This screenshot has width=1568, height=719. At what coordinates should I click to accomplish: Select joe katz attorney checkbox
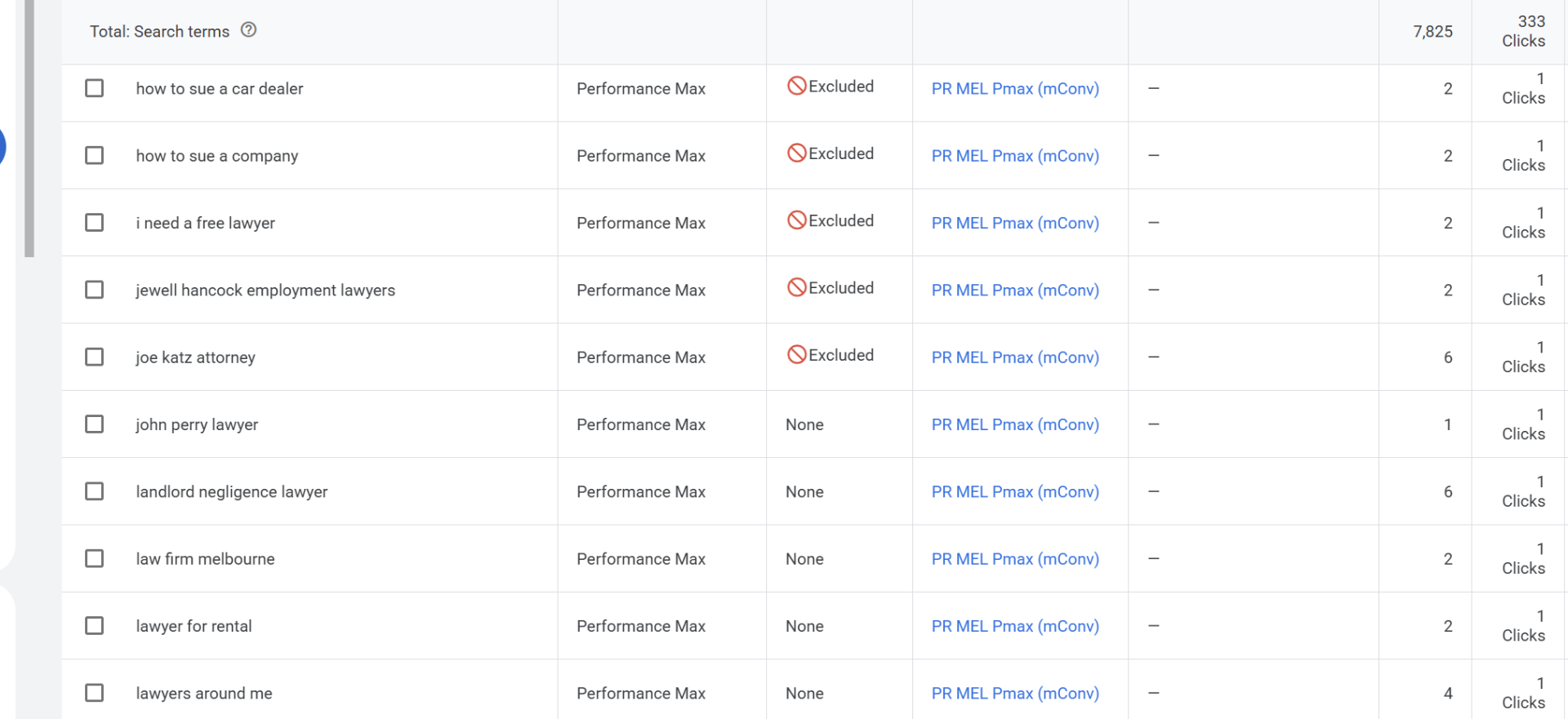(x=95, y=357)
